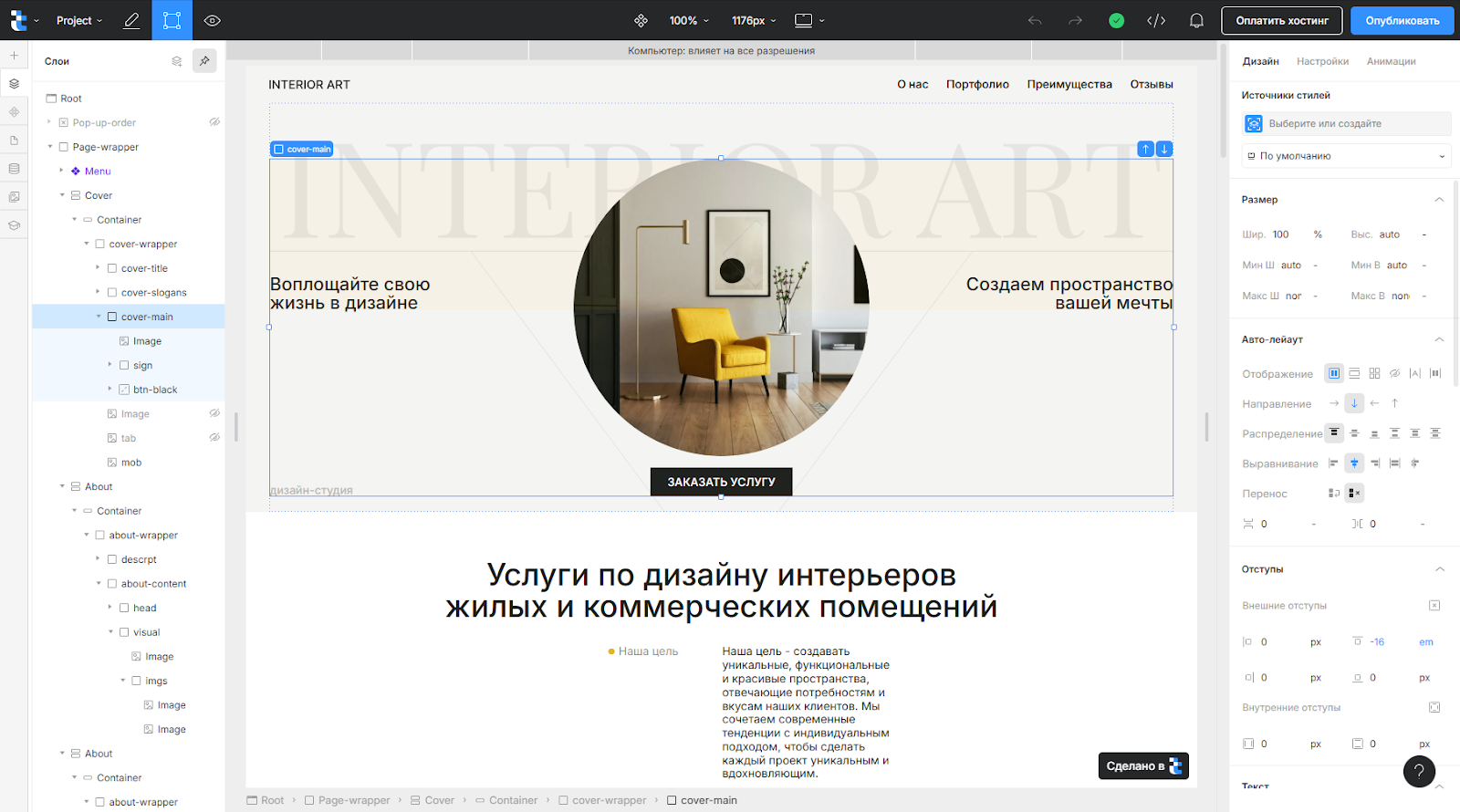Open notifications bell
1460x812 pixels.
(1196, 20)
